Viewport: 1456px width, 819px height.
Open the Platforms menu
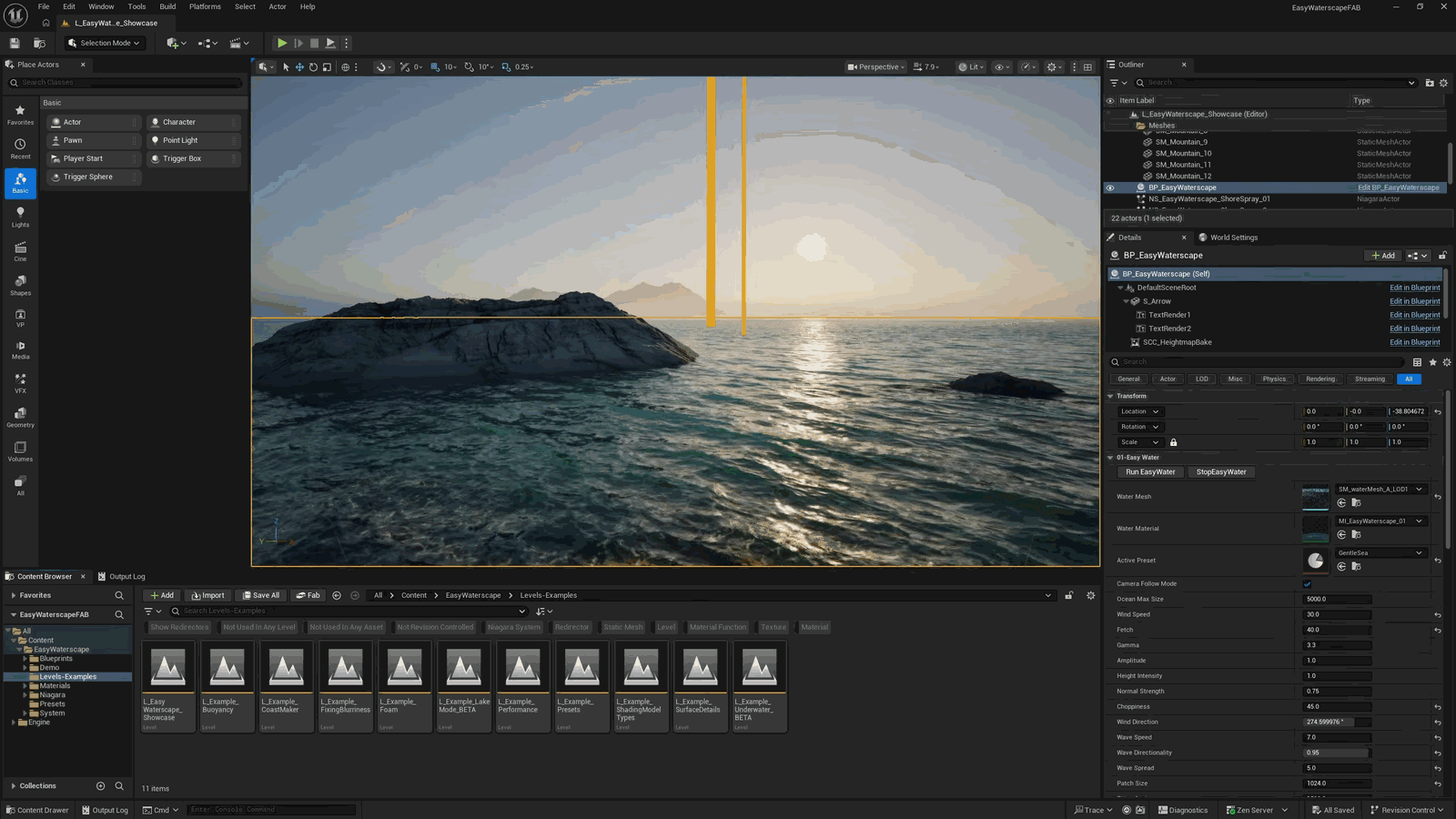[205, 6]
